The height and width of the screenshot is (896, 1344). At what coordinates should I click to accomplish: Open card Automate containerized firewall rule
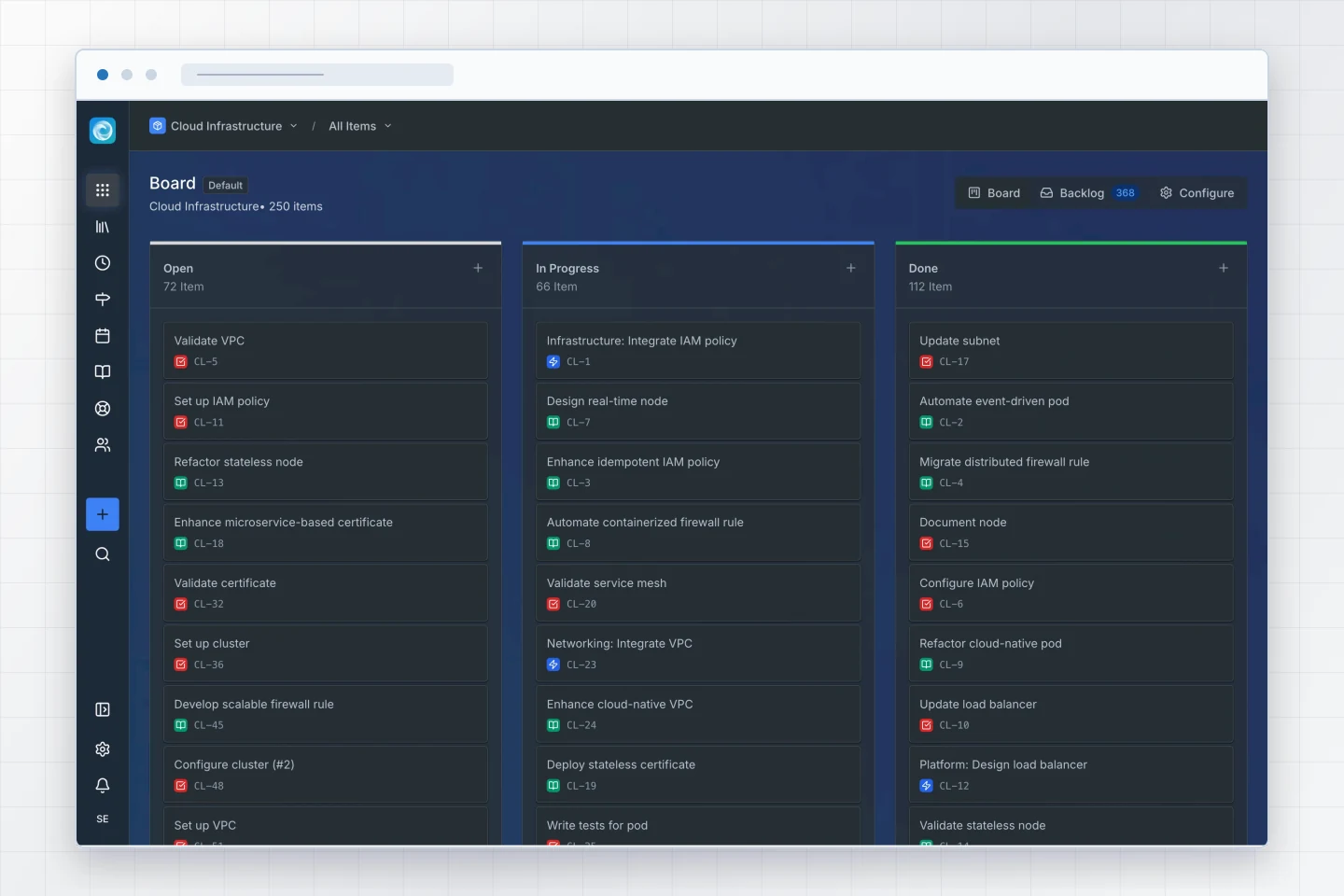pos(698,532)
